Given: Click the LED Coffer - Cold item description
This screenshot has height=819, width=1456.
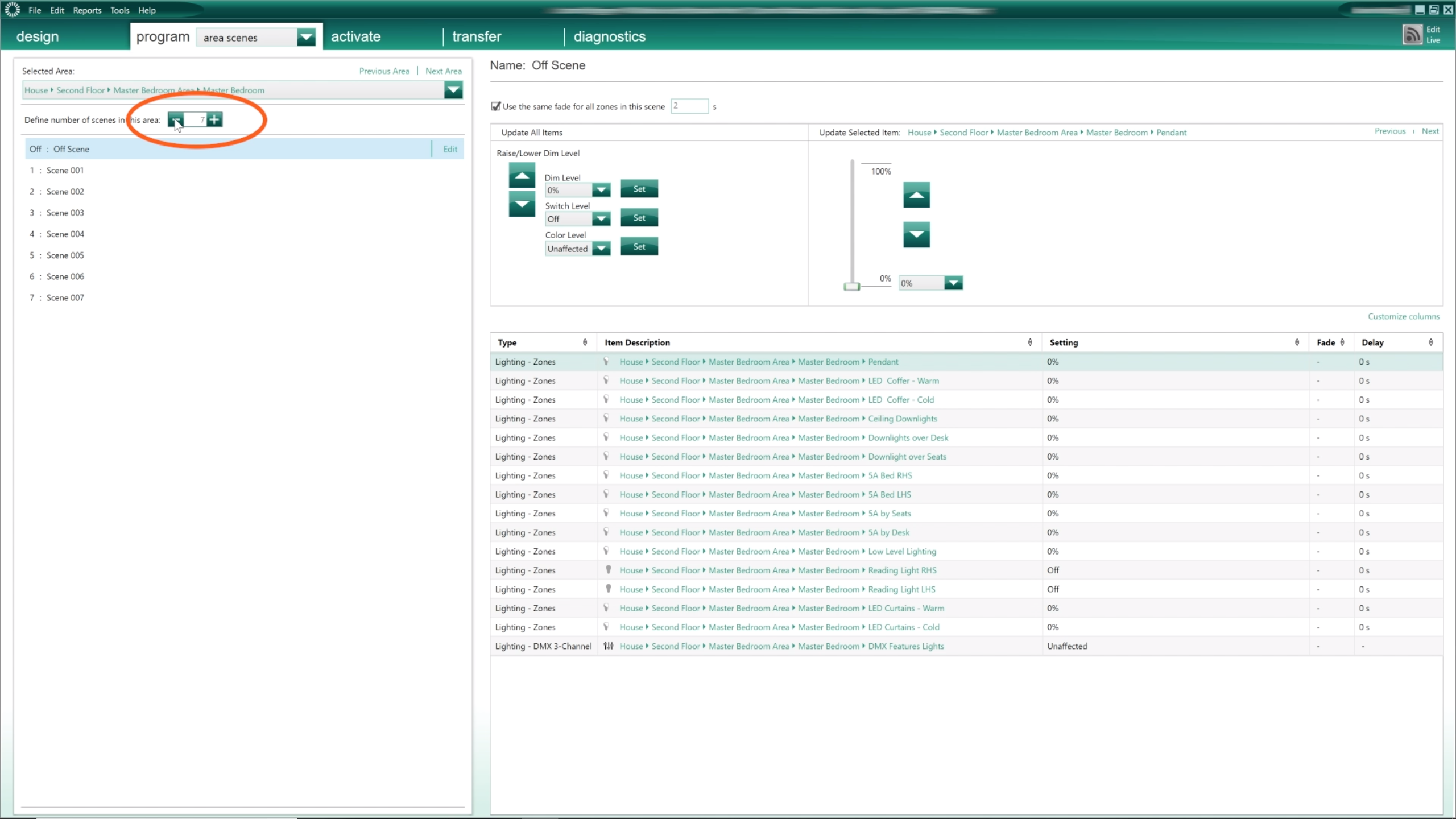Looking at the screenshot, I should (901, 399).
